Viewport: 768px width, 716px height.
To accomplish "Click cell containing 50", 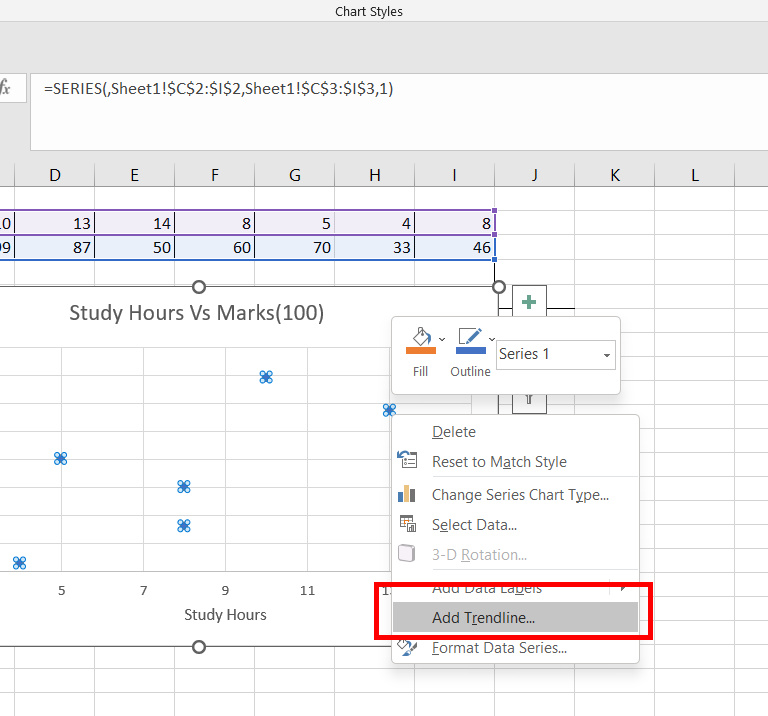I will [x=135, y=247].
